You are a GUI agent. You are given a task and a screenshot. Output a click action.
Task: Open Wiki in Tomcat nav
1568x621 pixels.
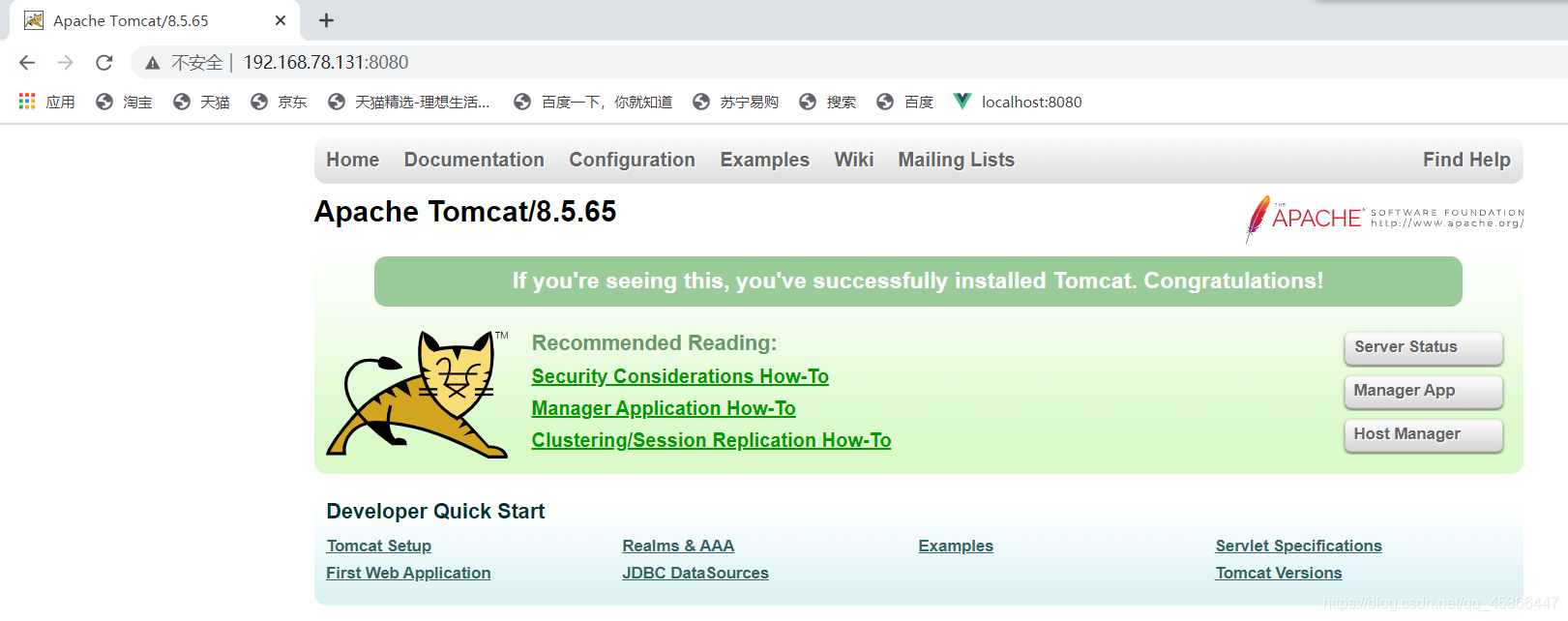pos(854,160)
